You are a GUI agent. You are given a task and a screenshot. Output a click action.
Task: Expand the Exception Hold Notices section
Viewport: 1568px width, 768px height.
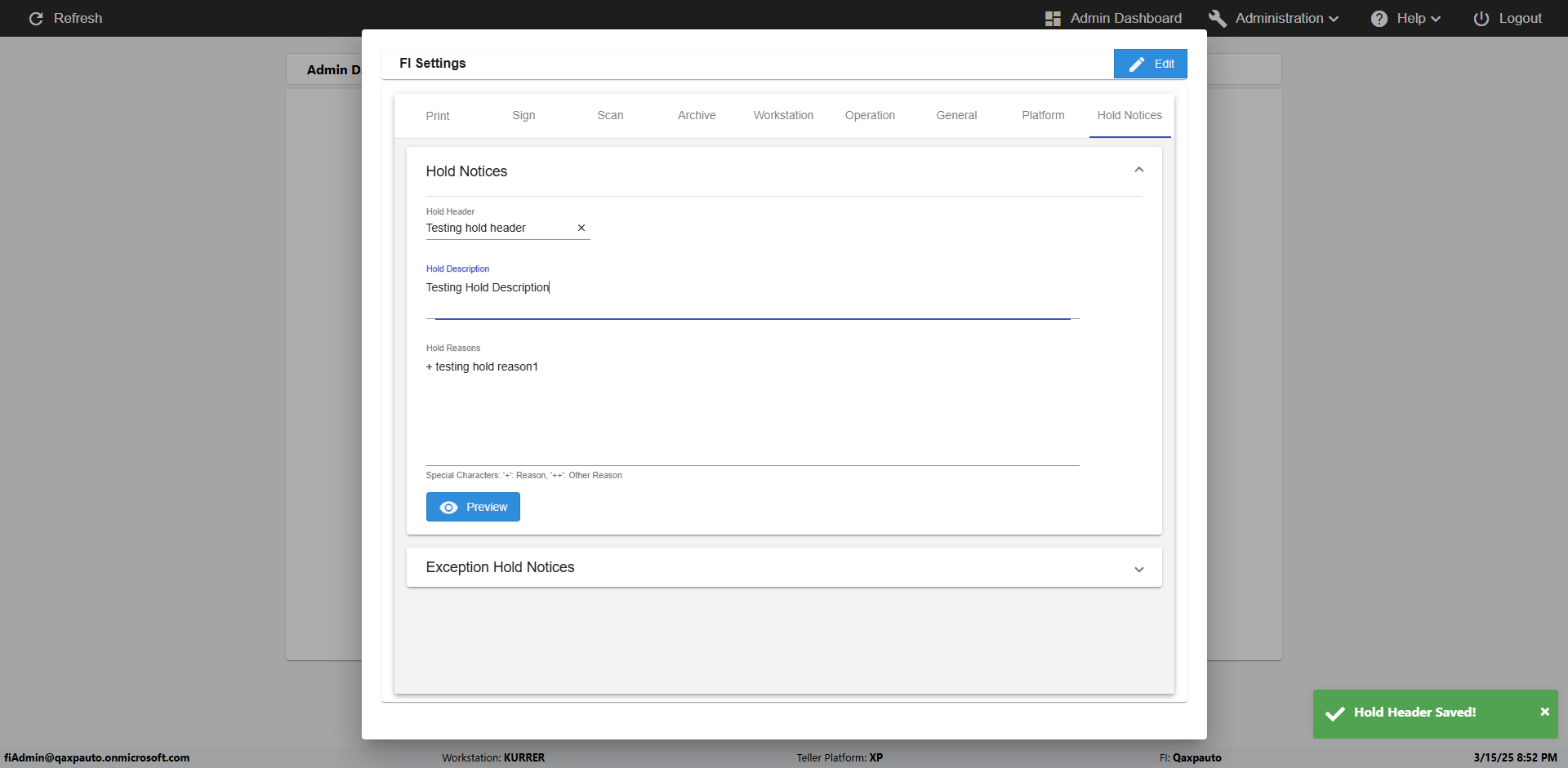coord(1138,569)
